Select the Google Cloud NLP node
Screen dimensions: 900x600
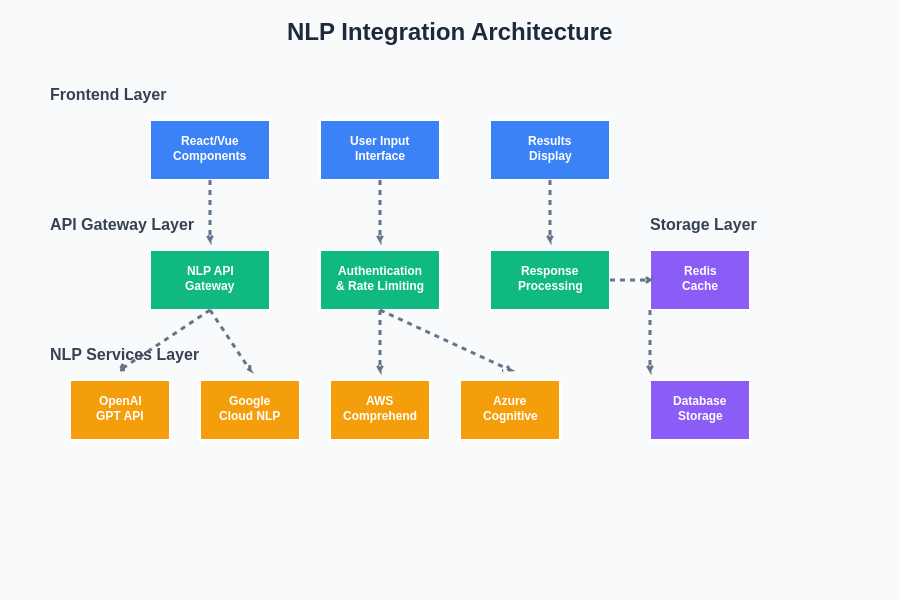click(250, 410)
